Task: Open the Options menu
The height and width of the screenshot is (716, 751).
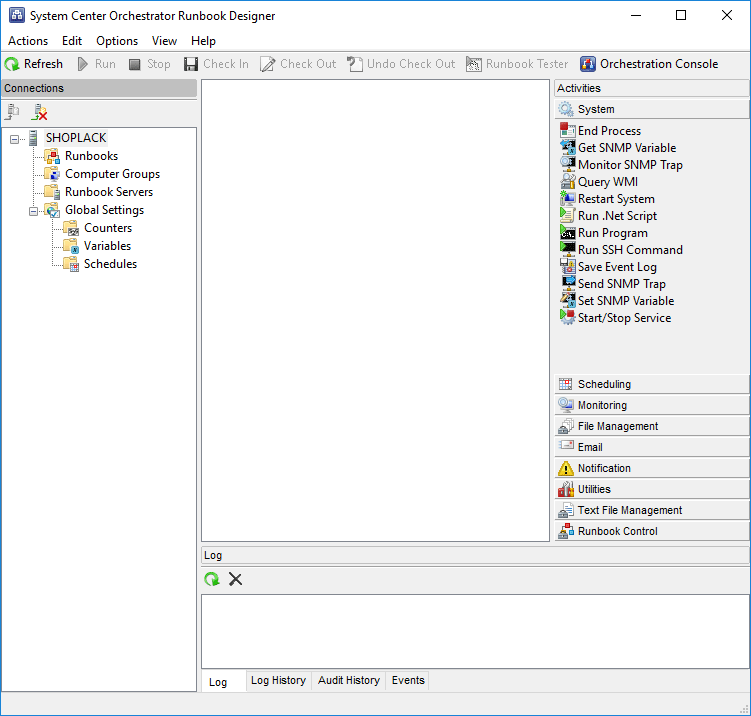Action: tap(117, 41)
